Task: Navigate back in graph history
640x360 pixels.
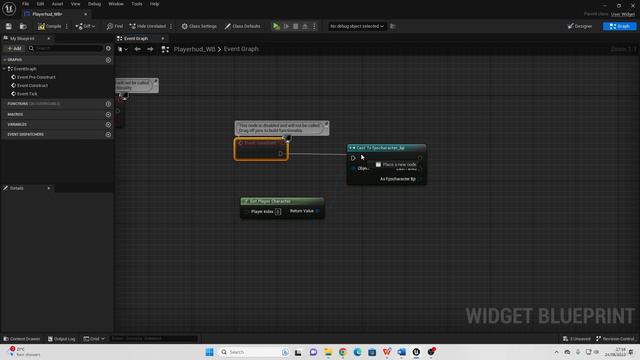Action: click(138, 49)
